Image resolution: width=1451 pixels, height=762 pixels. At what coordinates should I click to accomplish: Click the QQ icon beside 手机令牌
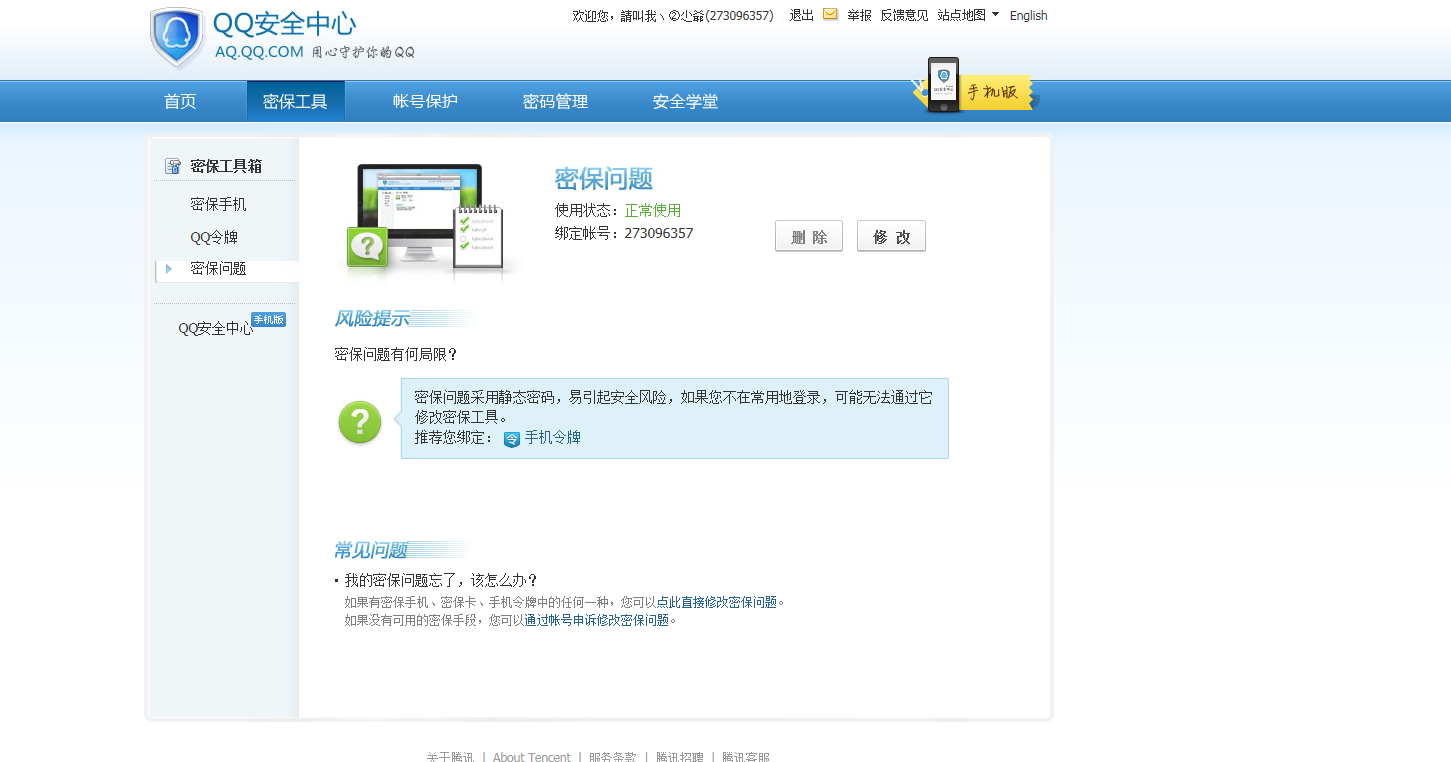[510, 438]
